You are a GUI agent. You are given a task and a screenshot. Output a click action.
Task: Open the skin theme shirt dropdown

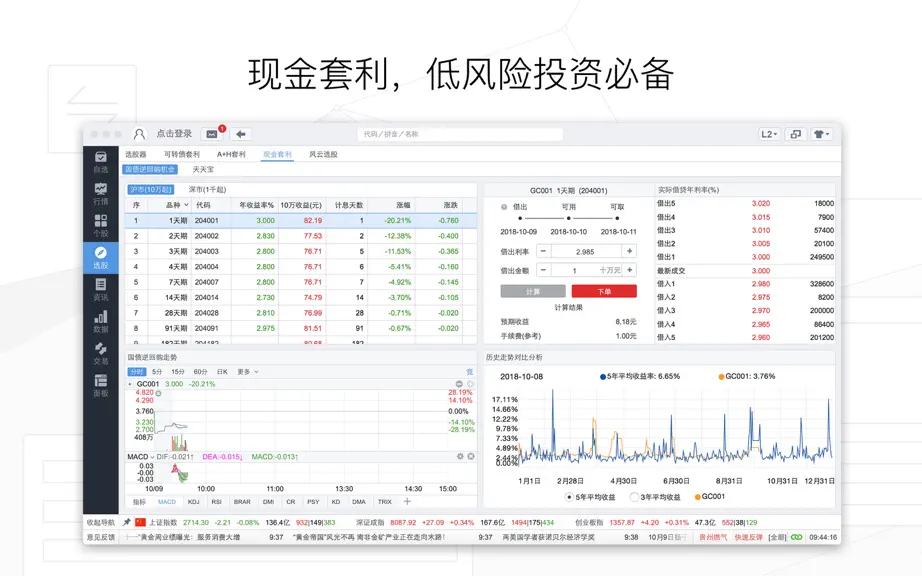pos(821,134)
